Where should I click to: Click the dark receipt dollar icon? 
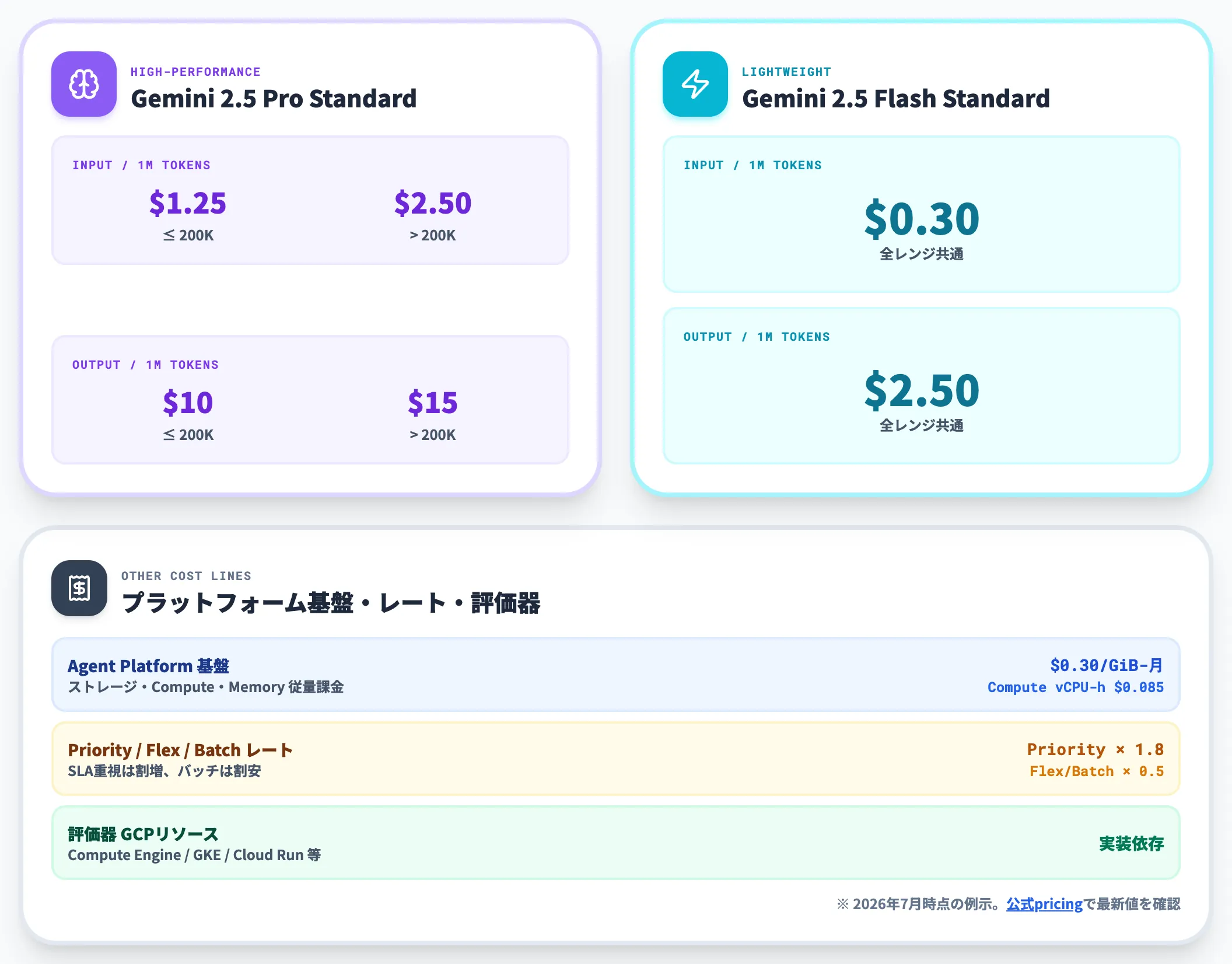pyautogui.click(x=79, y=588)
